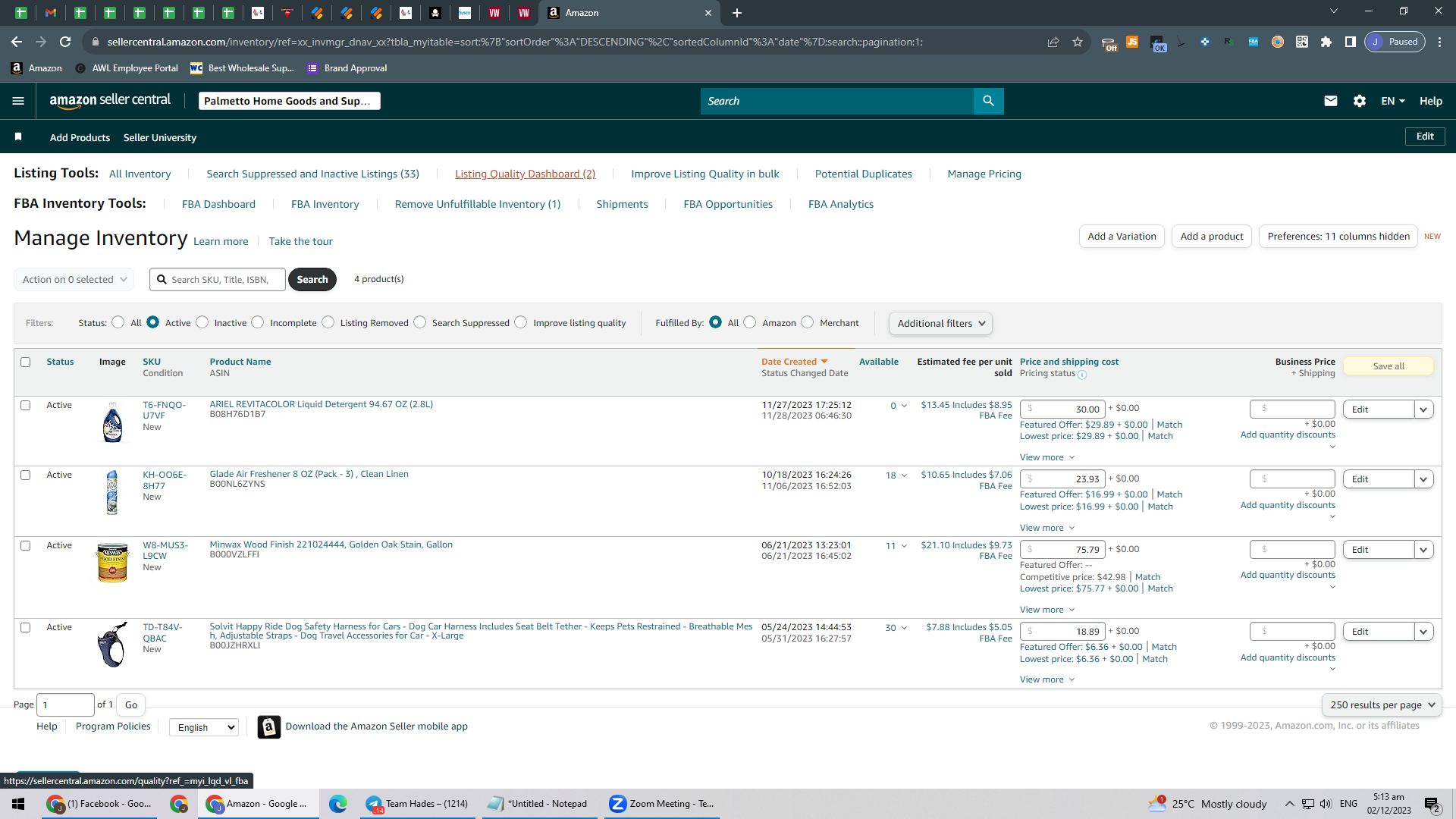
Task: Expand available quantity for the Glade row
Action: (x=904, y=476)
